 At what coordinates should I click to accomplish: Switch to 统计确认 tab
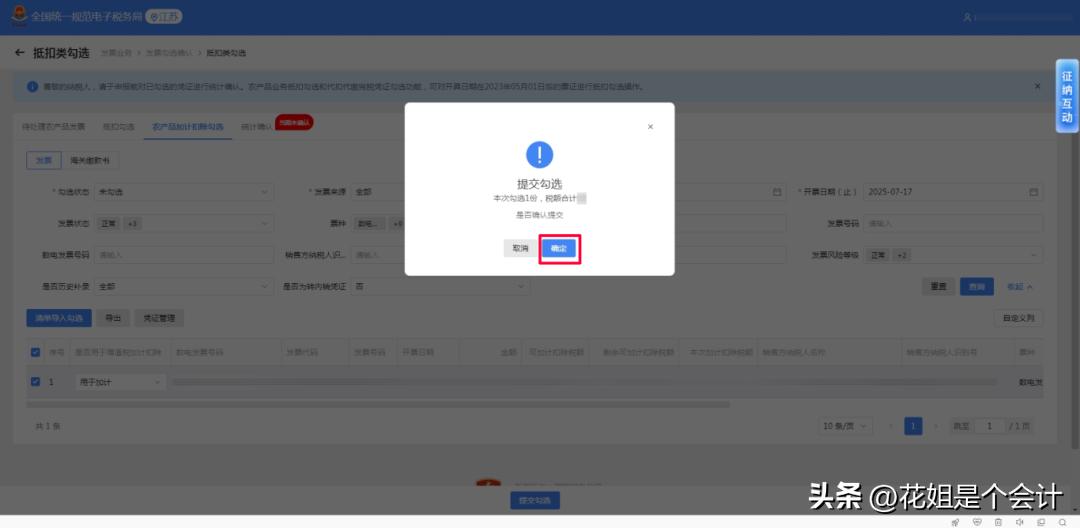click(256, 127)
